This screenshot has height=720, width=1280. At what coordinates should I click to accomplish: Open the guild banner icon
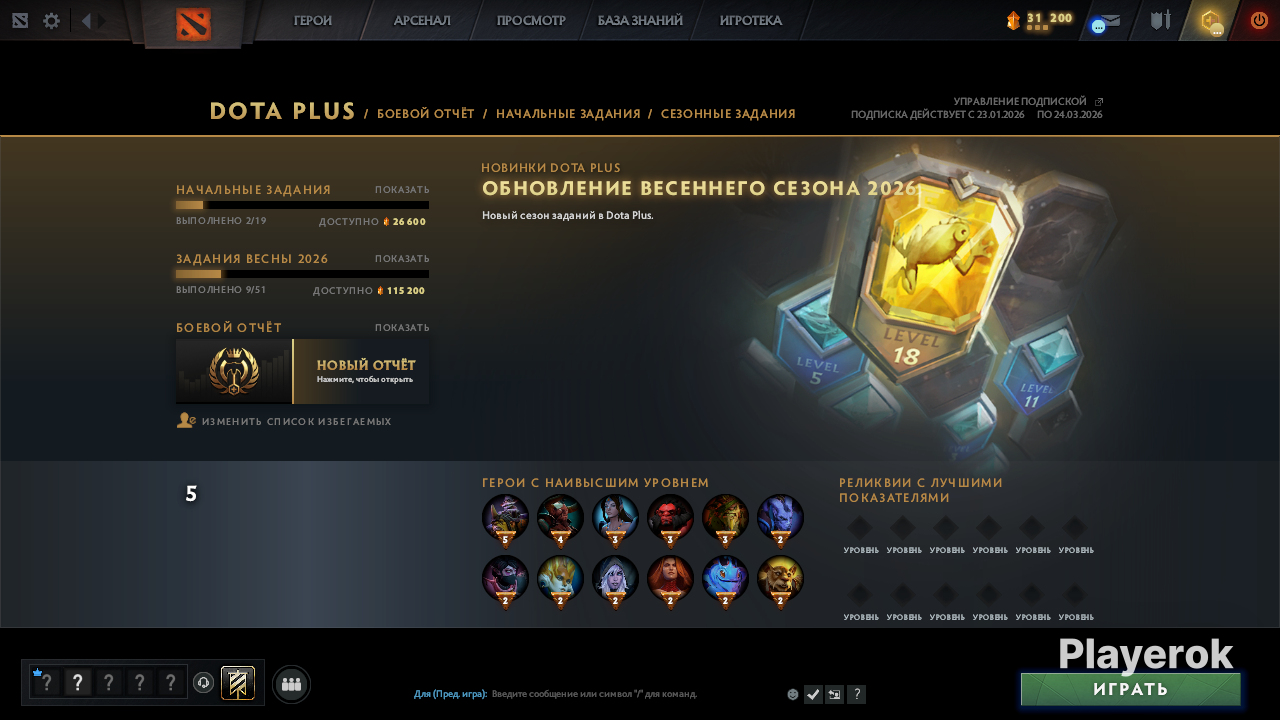[238, 683]
